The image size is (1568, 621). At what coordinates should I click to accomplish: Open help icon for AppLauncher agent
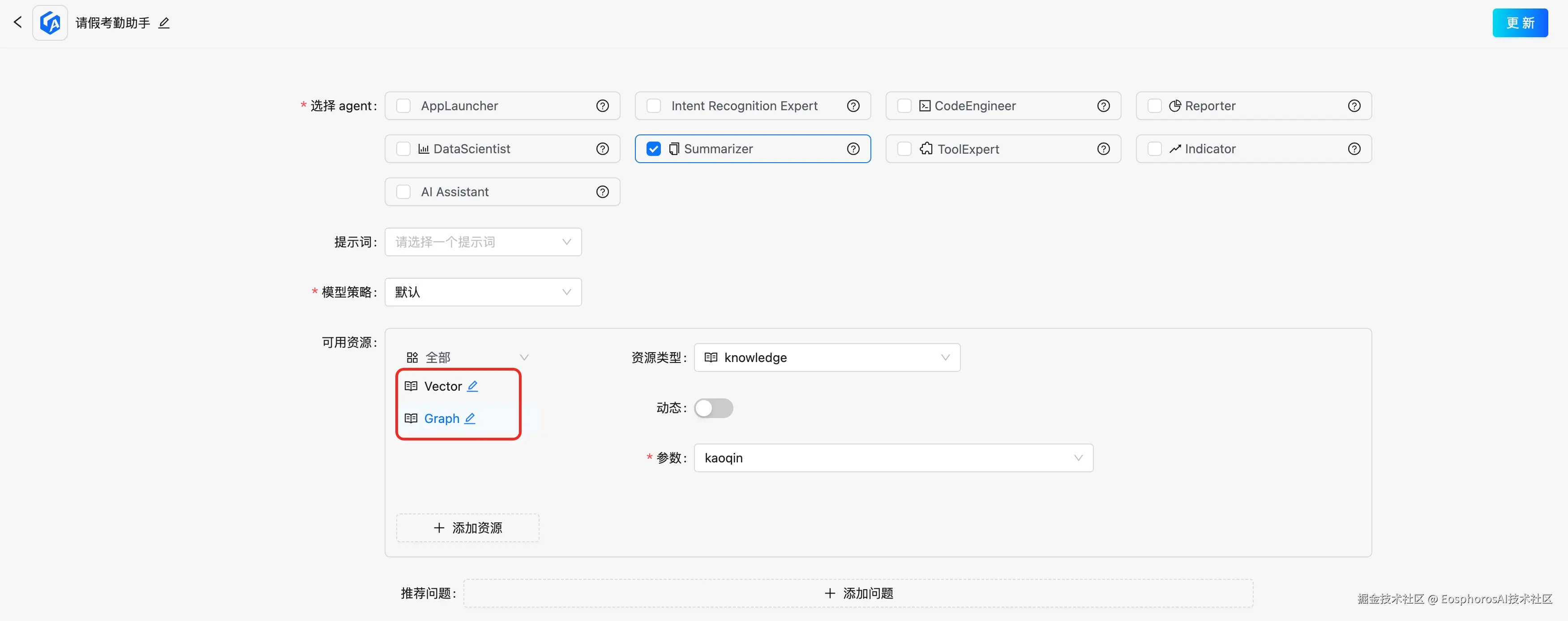(602, 106)
